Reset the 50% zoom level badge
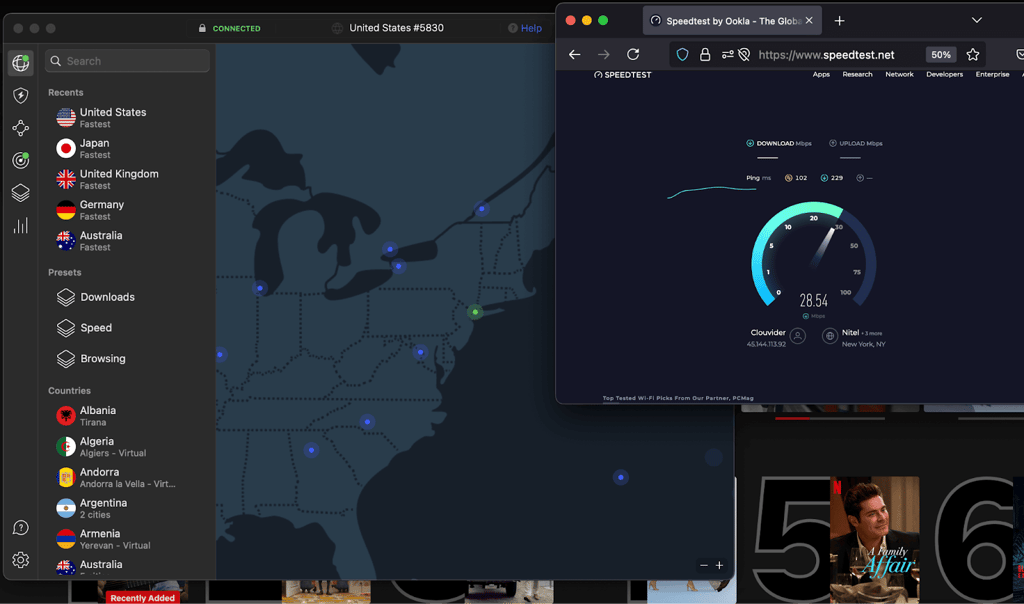This screenshot has height=604, width=1024. (940, 55)
